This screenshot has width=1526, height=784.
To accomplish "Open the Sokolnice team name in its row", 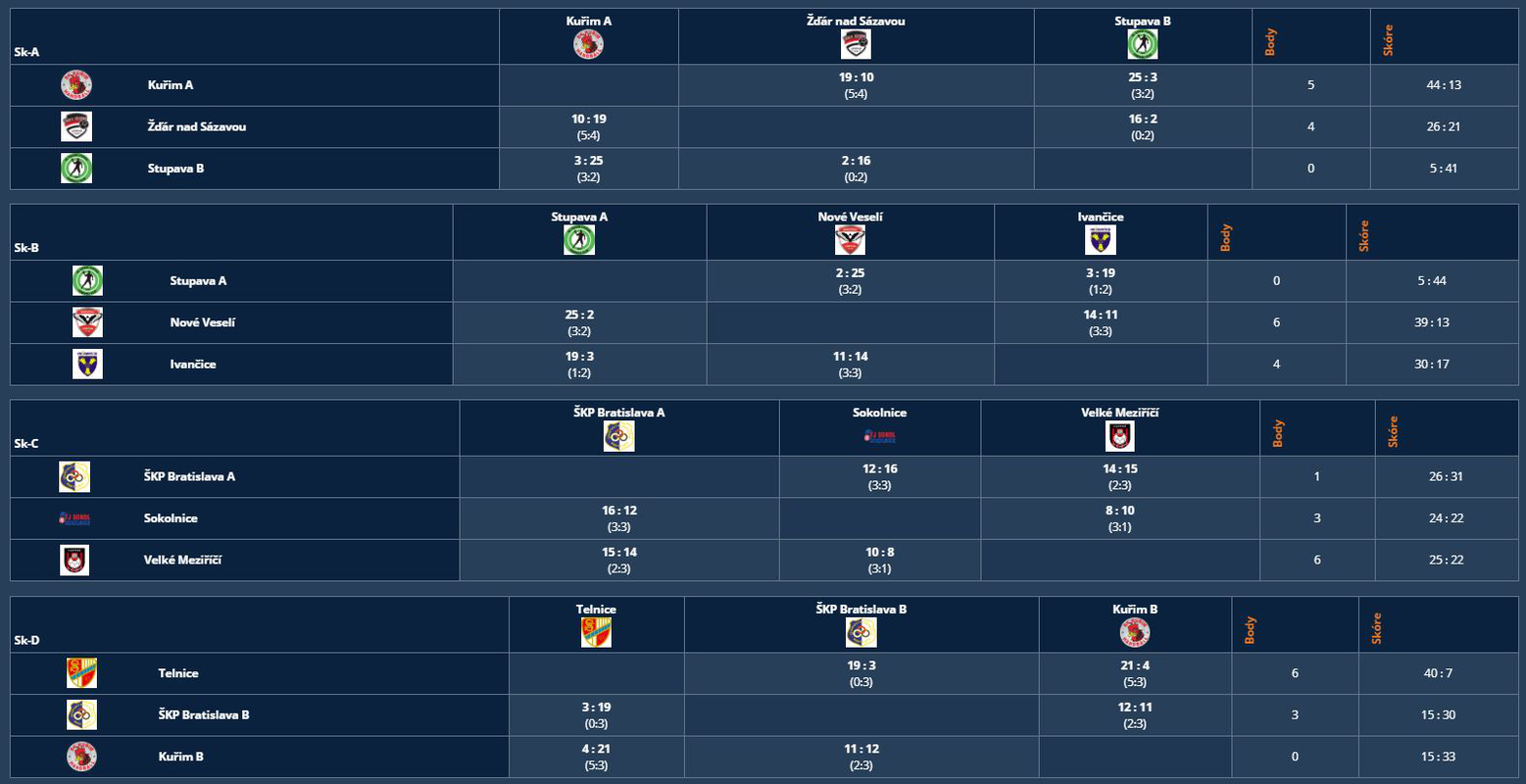I will pos(171,518).
